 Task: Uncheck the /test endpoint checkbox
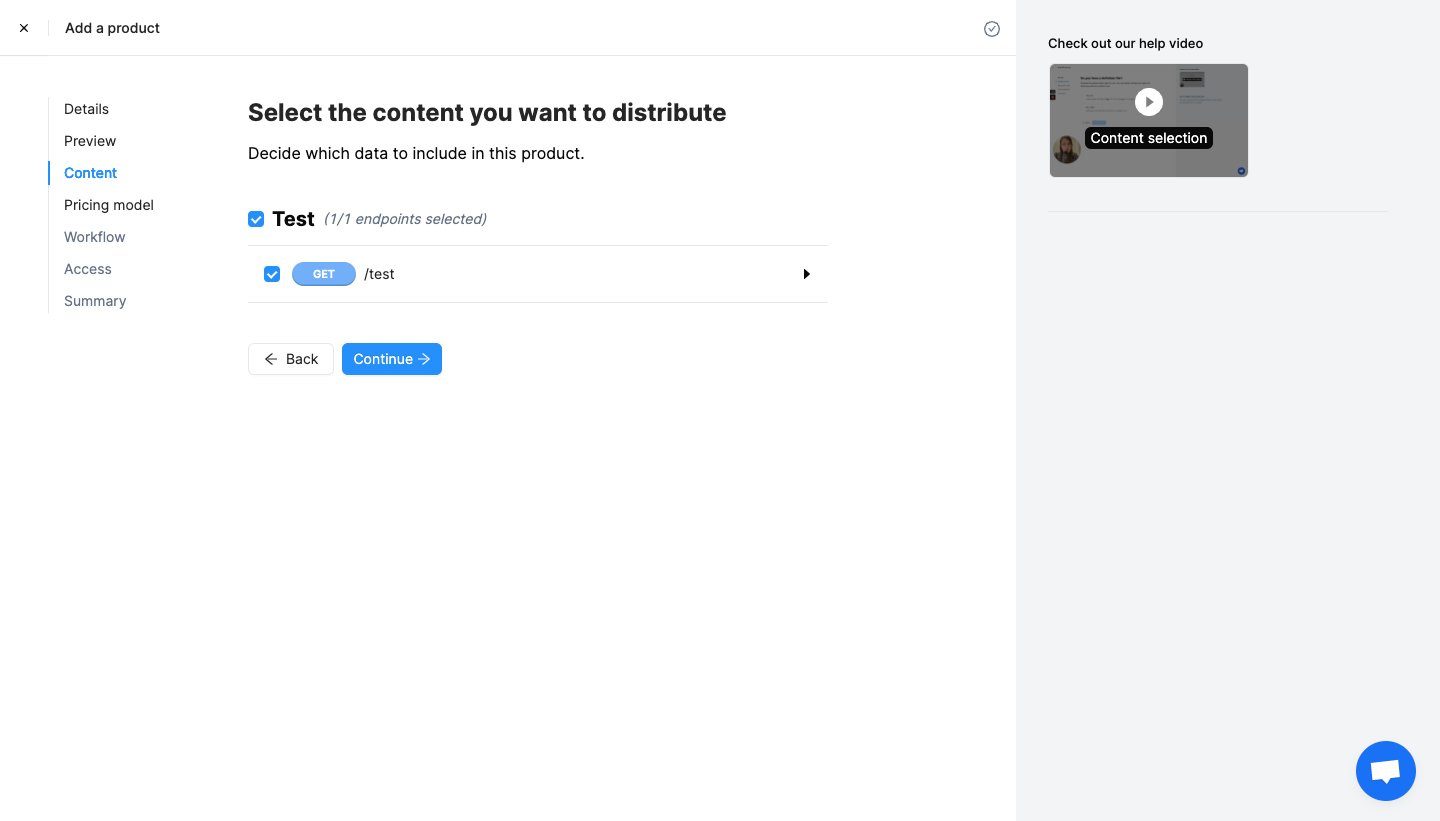[272, 274]
